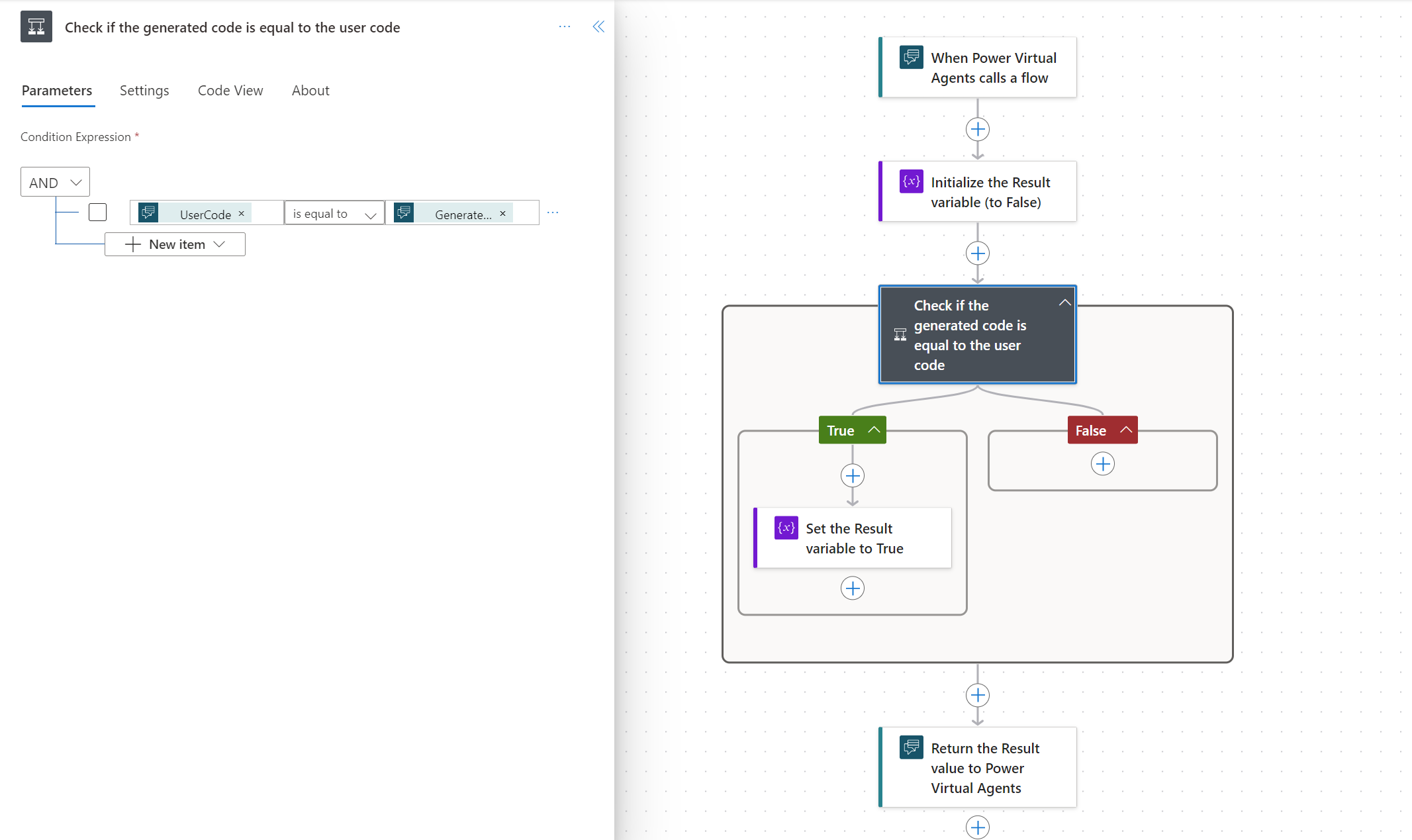Add action at top of True branch

coord(853,476)
